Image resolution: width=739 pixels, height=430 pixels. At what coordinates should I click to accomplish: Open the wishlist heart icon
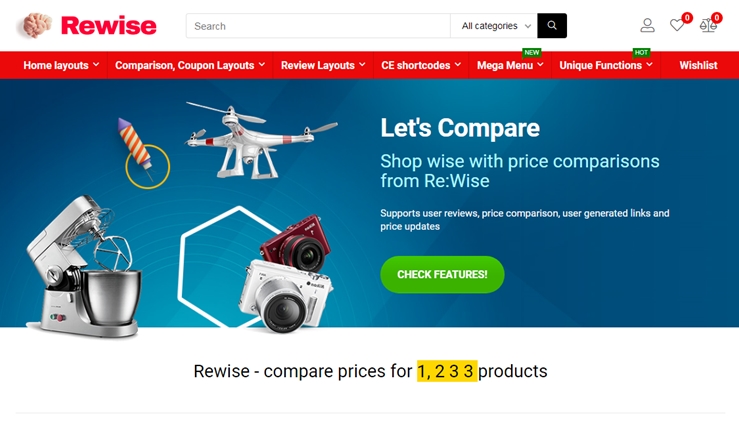677,25
